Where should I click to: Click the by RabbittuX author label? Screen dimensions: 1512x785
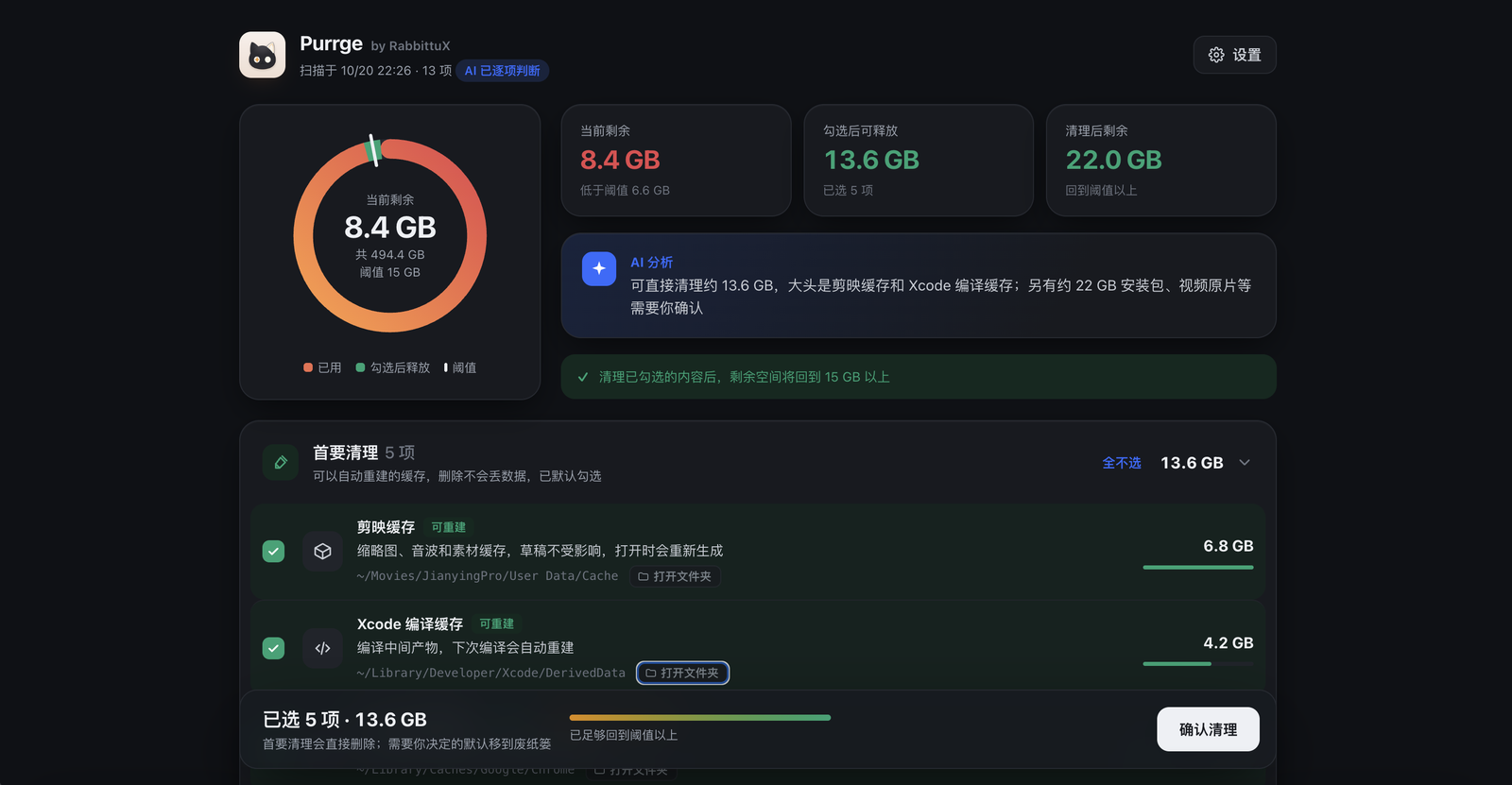click(x=410, y=45)
